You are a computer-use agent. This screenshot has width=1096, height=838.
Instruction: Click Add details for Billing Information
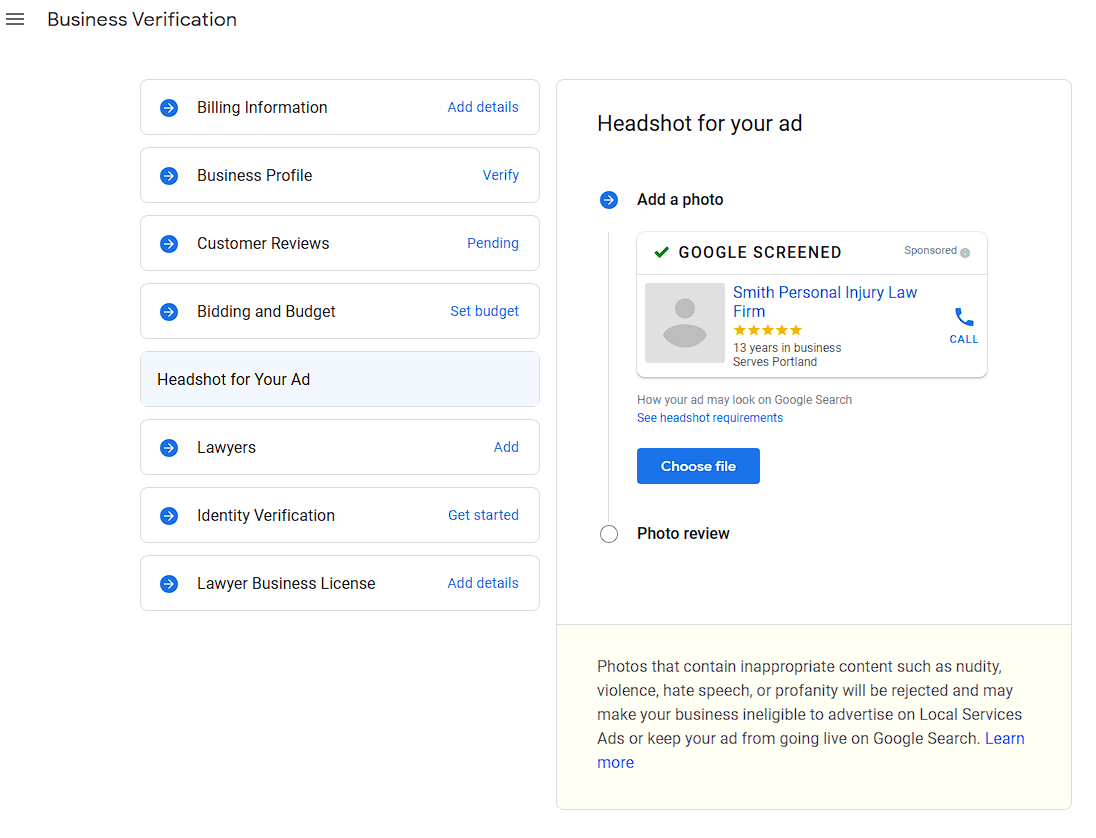click(483, 108)
